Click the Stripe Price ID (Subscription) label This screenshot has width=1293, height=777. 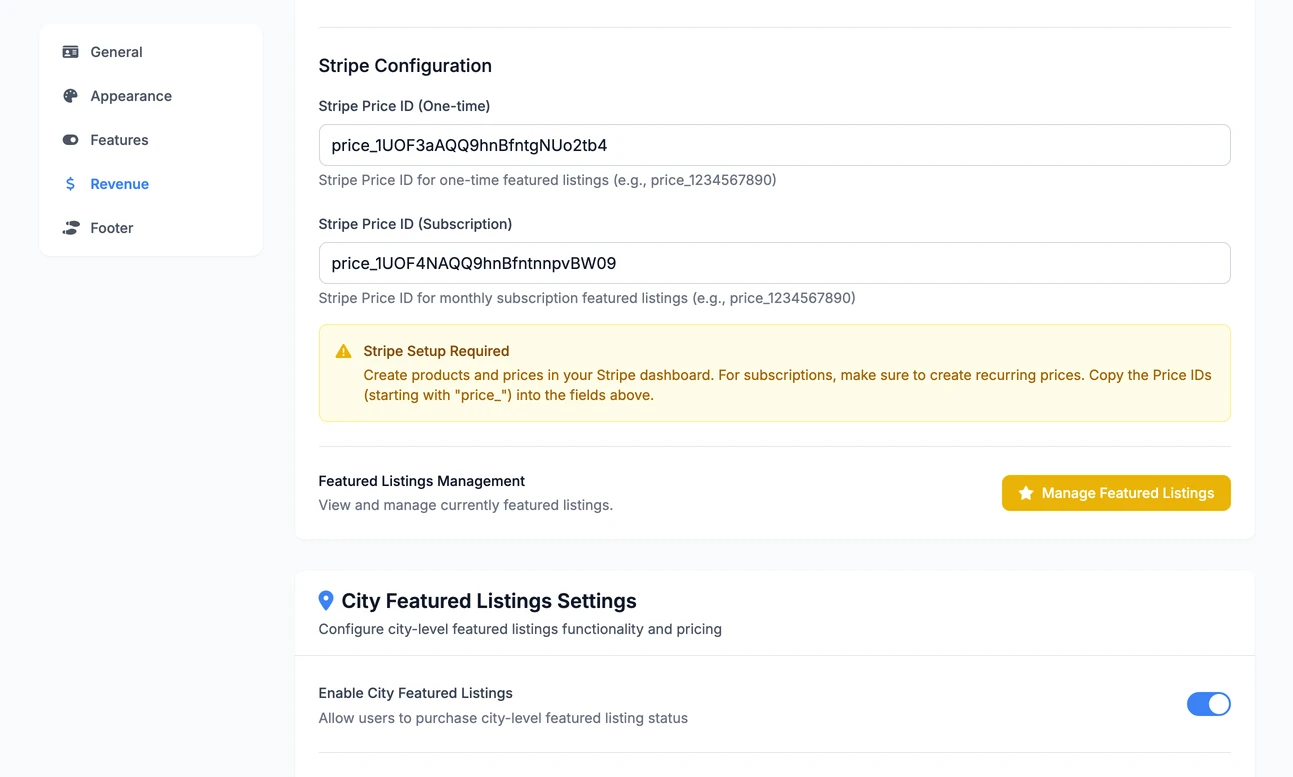pyautogui.click(x=415, y=224)
